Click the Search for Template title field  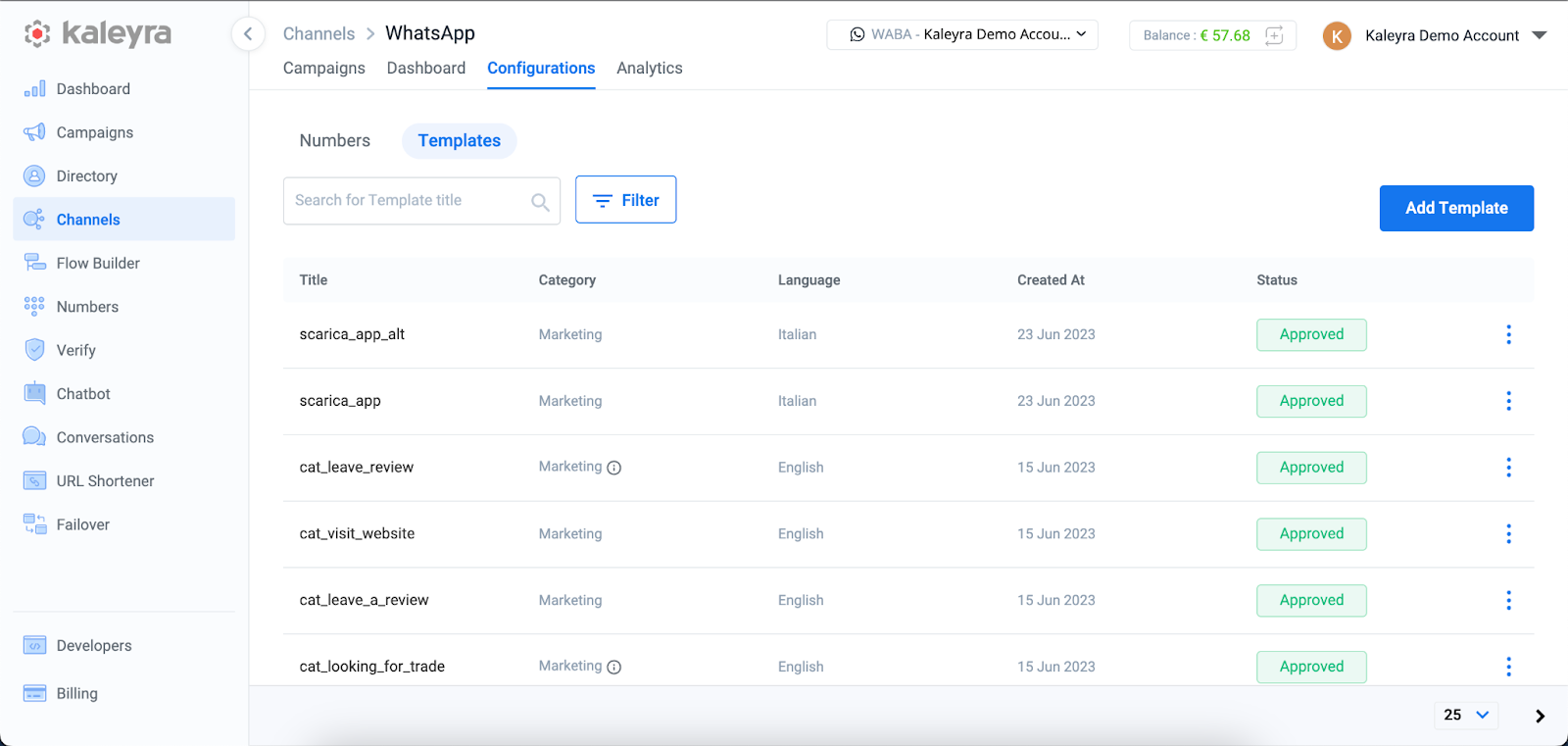(x=421, y=201)
